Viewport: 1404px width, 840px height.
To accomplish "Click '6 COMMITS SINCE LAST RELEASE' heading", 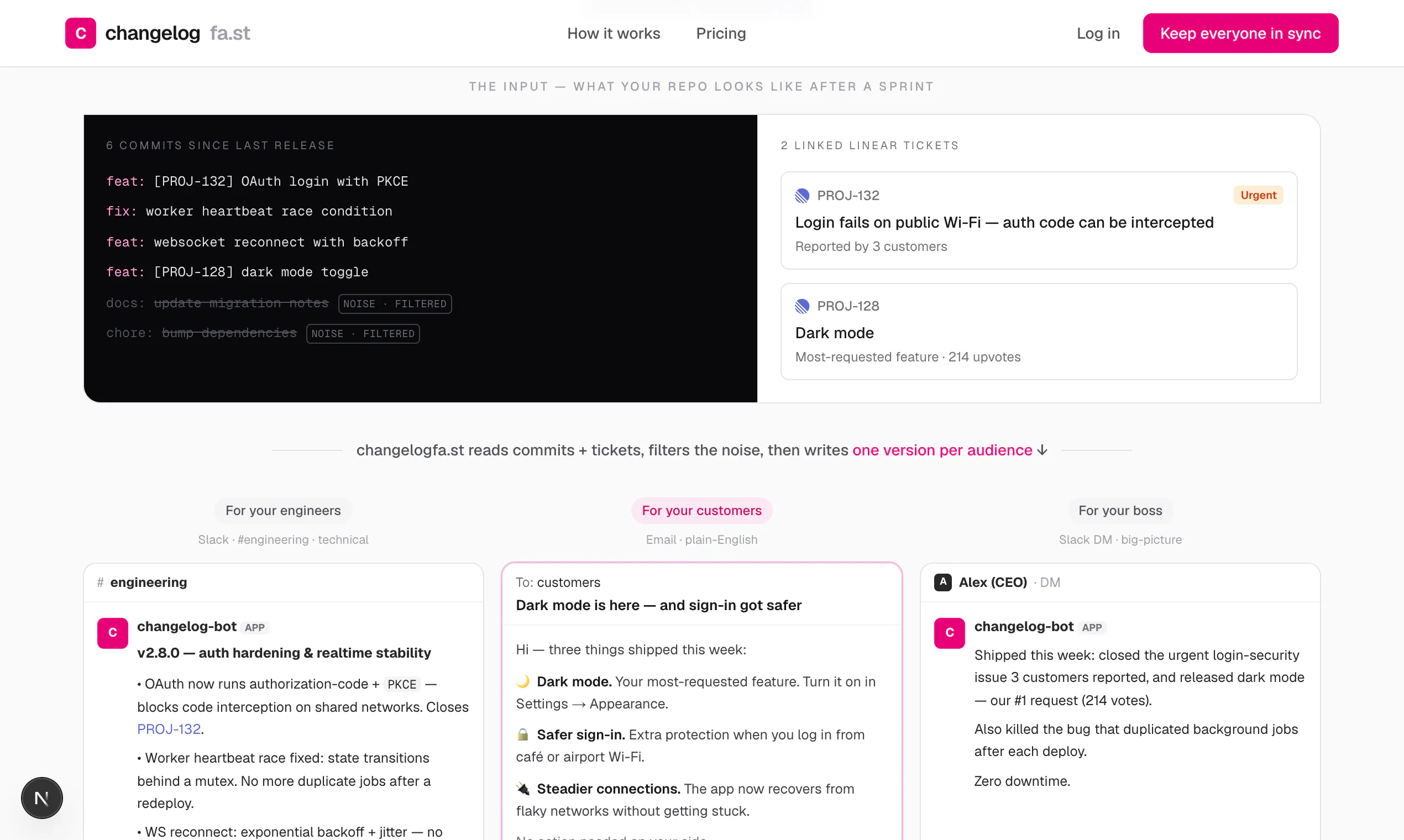I will (x=220, y=145).
